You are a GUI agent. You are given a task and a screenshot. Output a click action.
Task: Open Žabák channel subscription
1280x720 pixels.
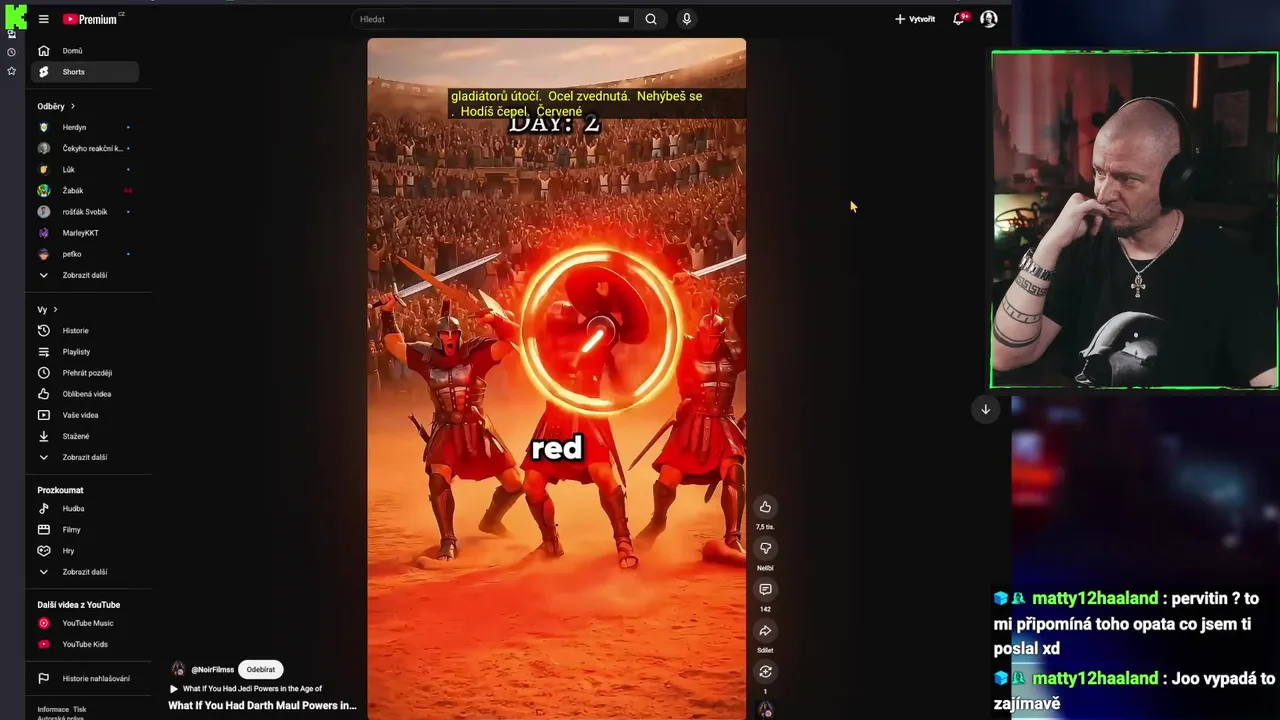[85, 191]
